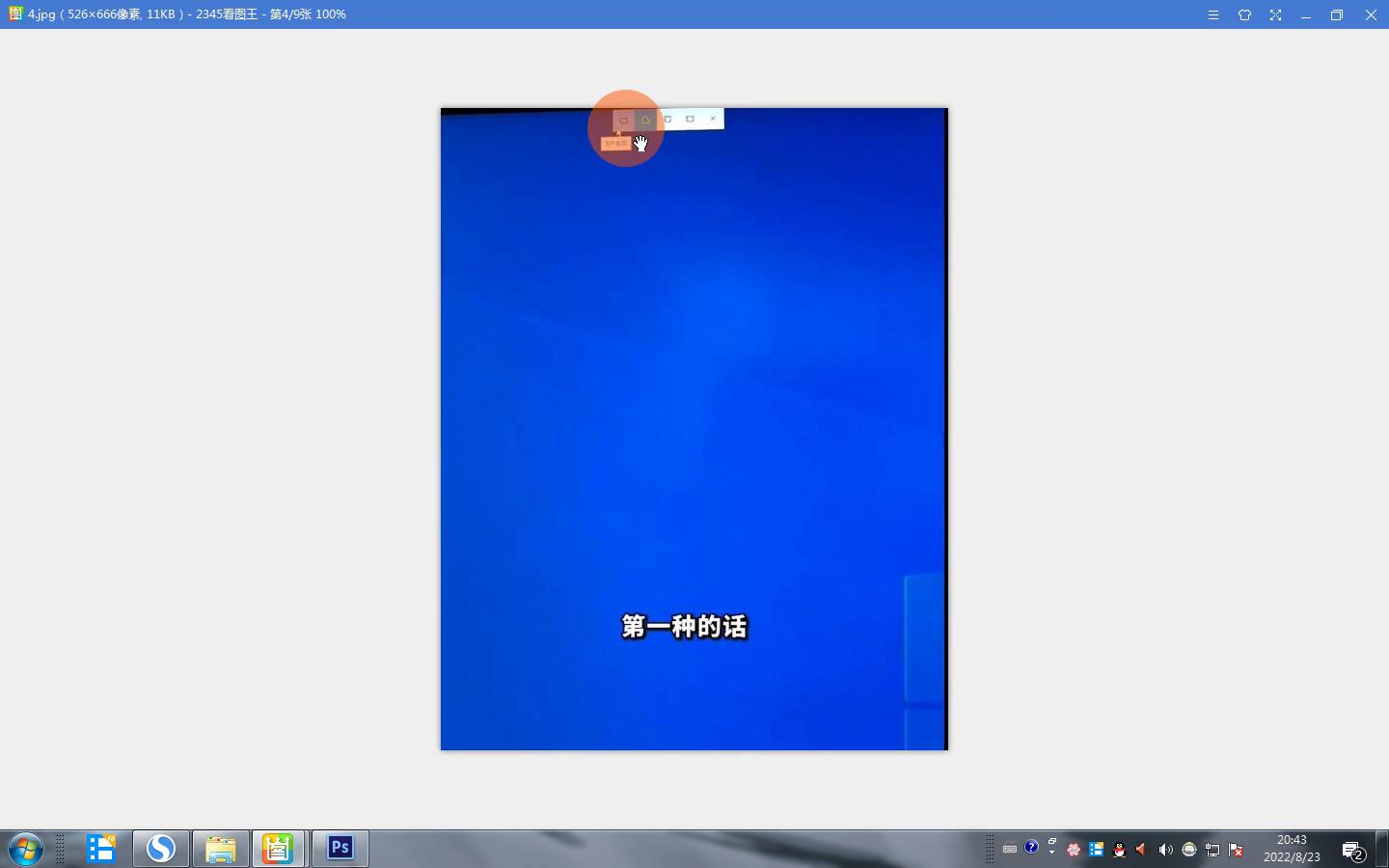Open the notification center with 2 messages
1389x868 pixels.
1353,851
